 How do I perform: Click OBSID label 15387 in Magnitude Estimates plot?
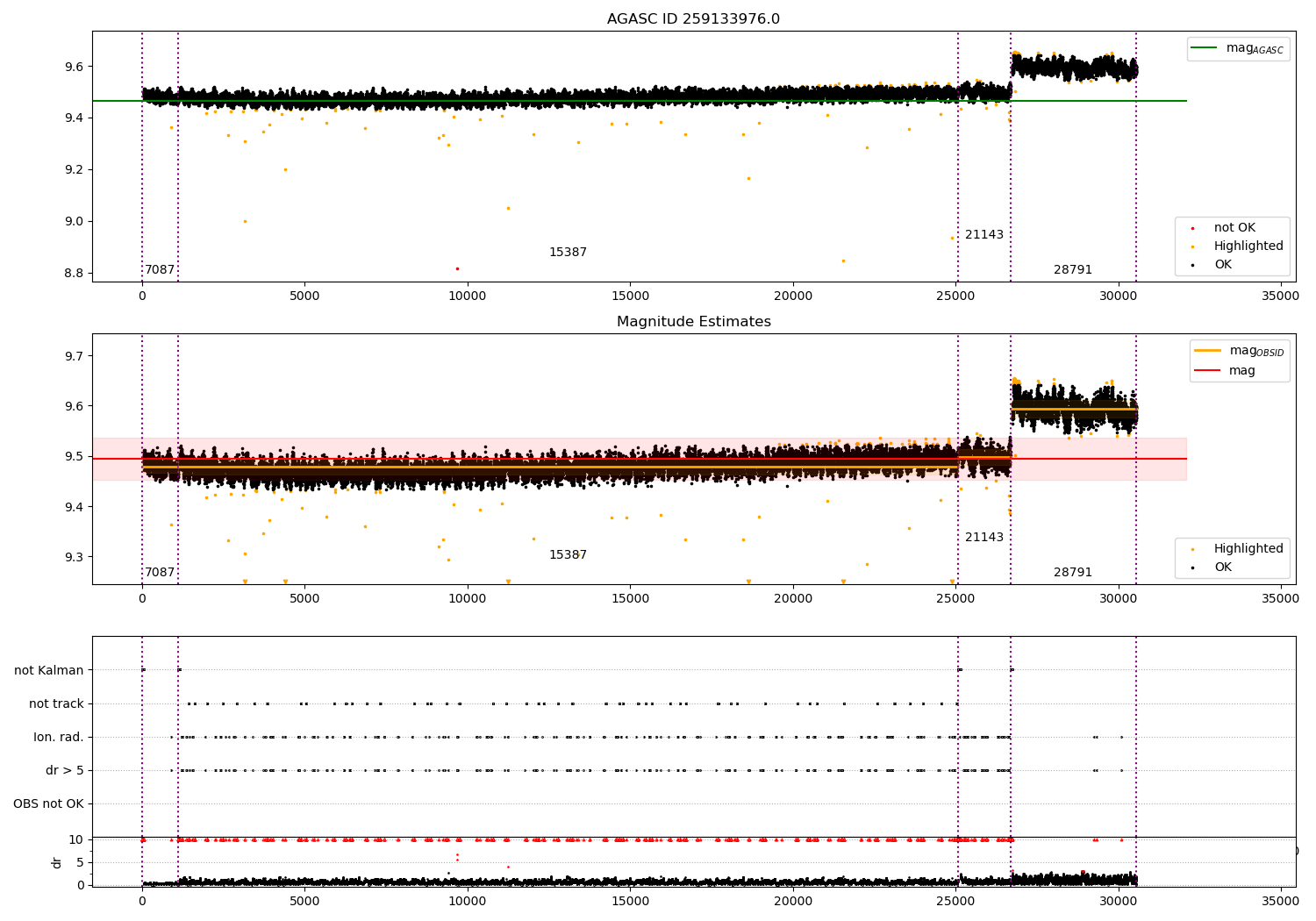click(568, 555)
